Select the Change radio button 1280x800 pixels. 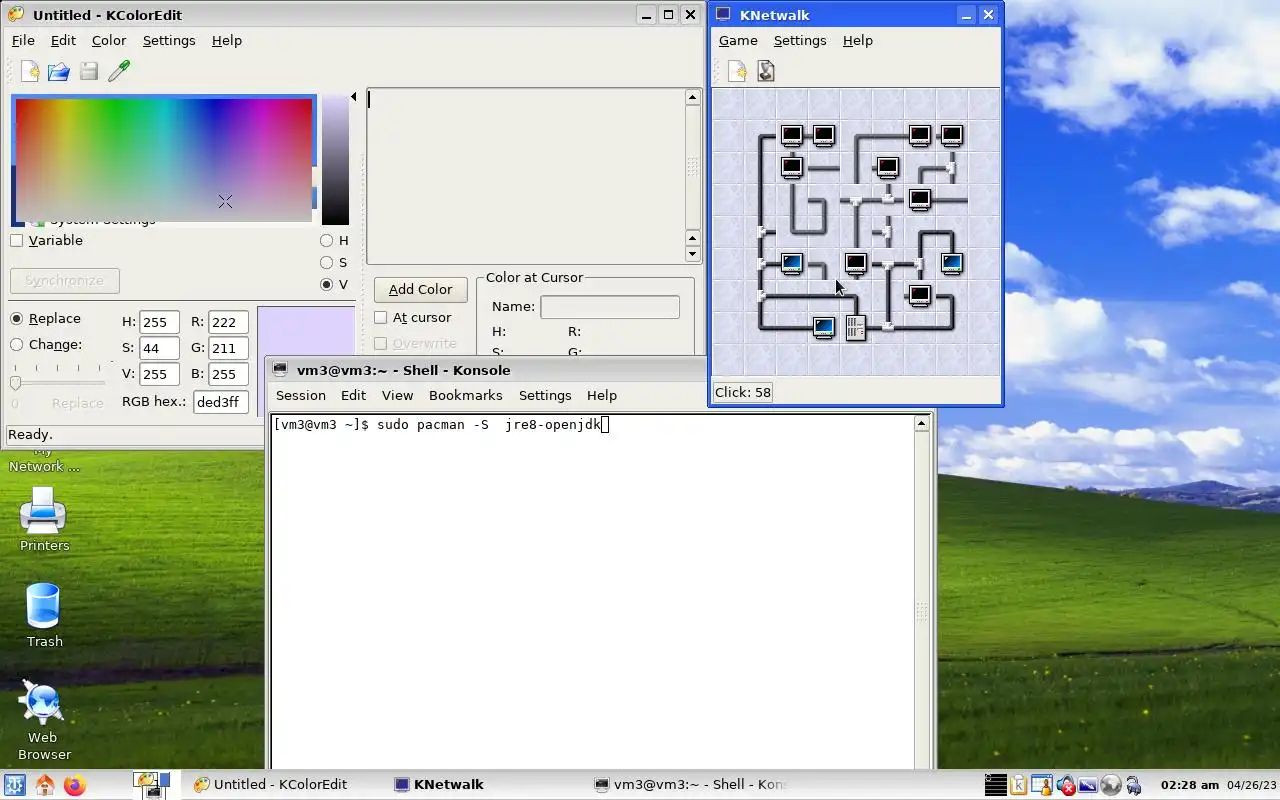point(17,345)
